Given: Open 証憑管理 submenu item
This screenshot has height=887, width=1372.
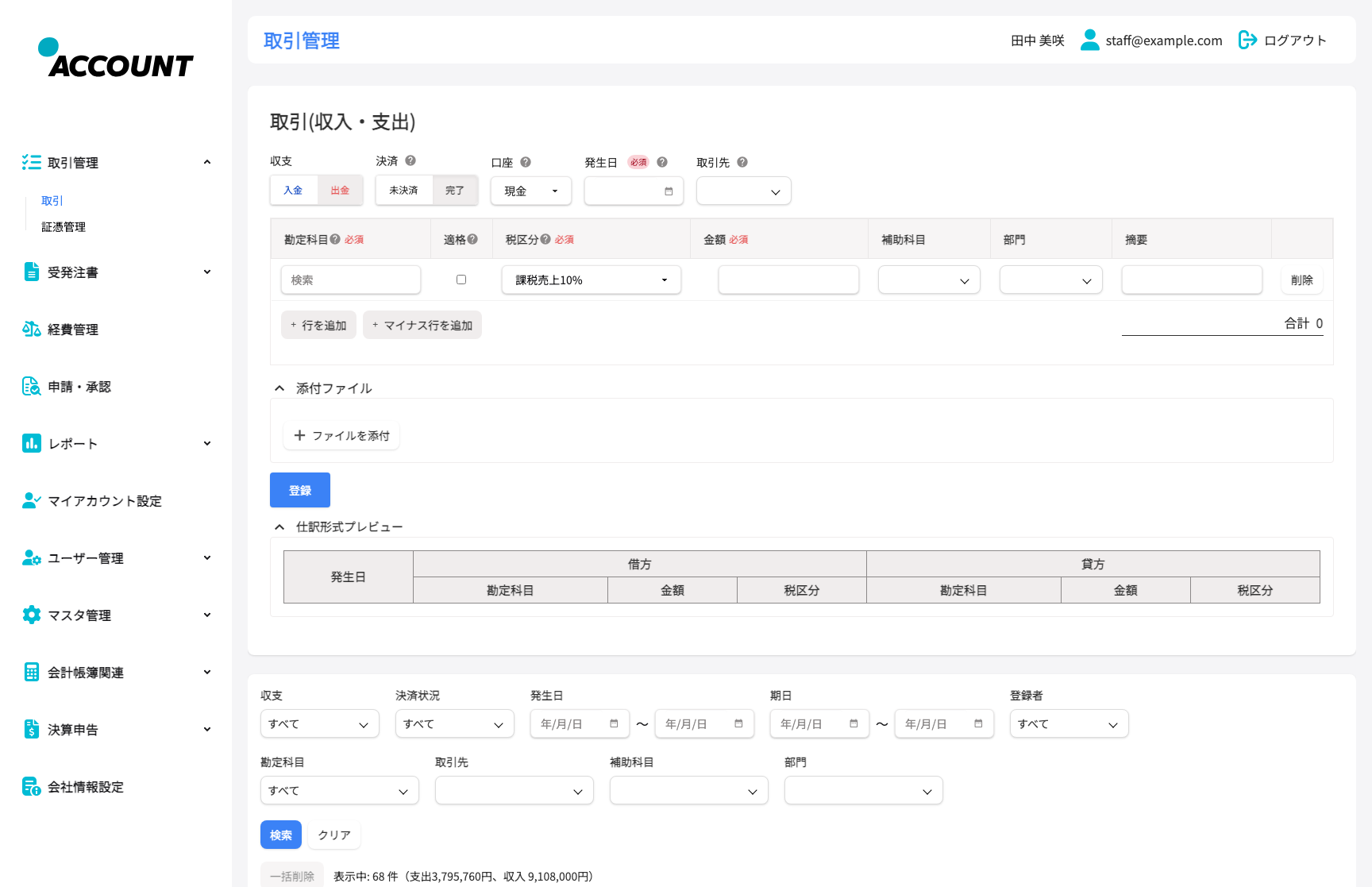Looking at the screenshot, I should click(64, 227).
